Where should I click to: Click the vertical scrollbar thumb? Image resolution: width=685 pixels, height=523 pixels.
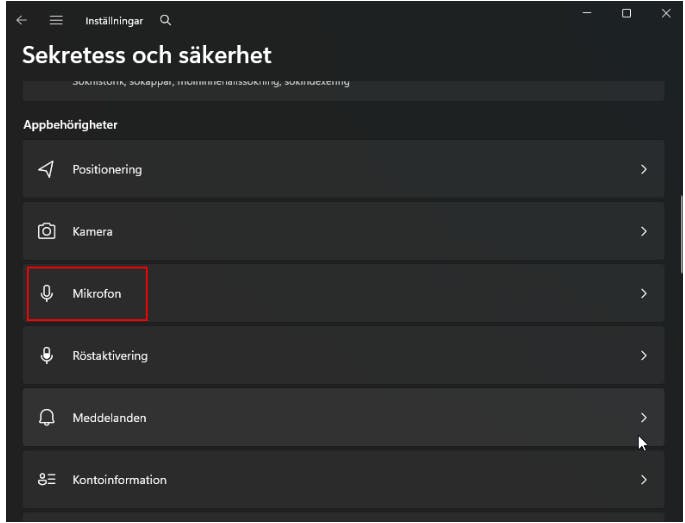681,228
